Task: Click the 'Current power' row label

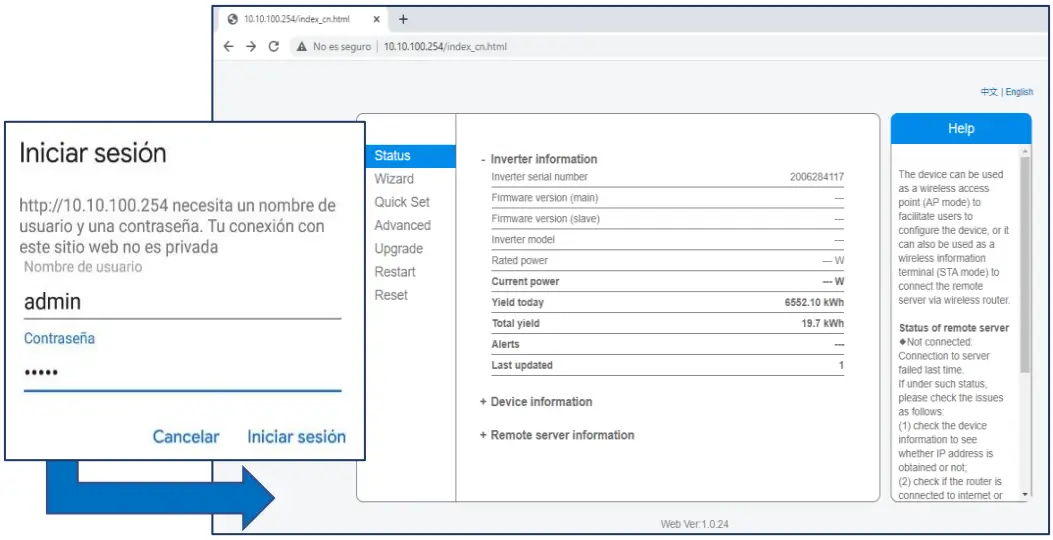Action: click(x=525, y=282)
